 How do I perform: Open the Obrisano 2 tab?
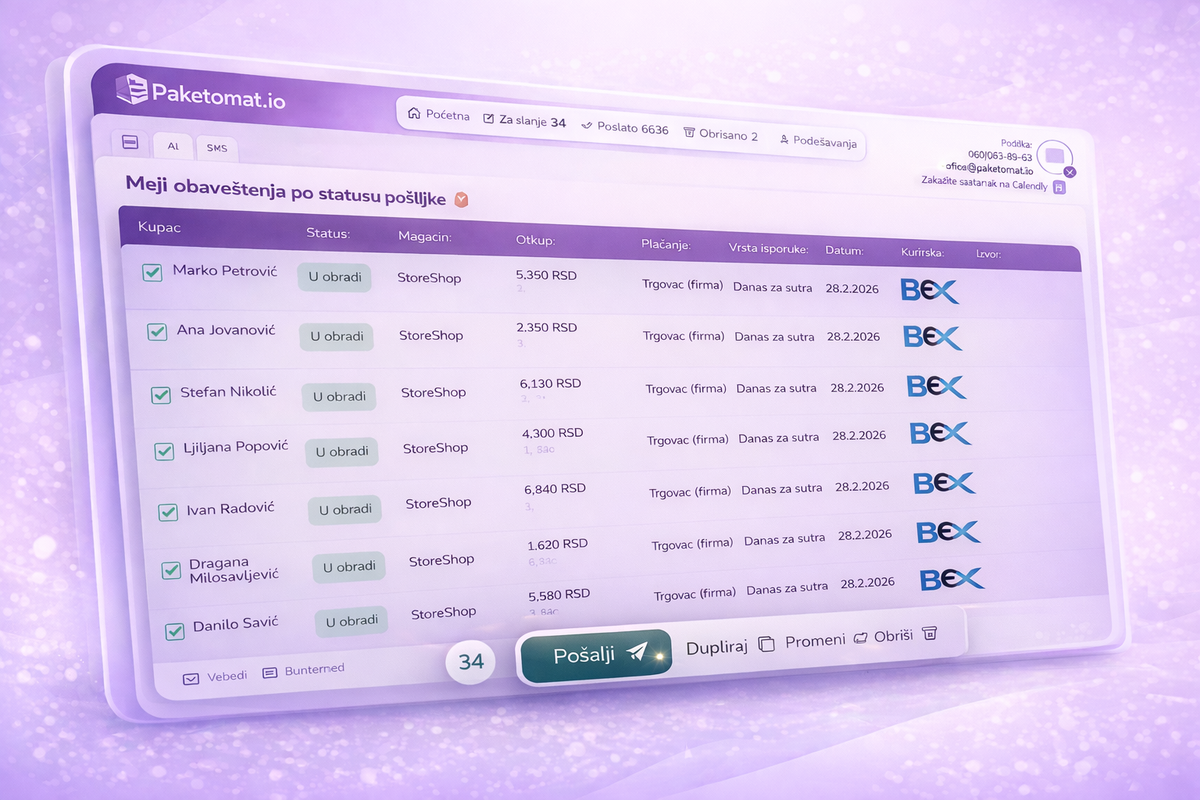[x=720, y=135]
